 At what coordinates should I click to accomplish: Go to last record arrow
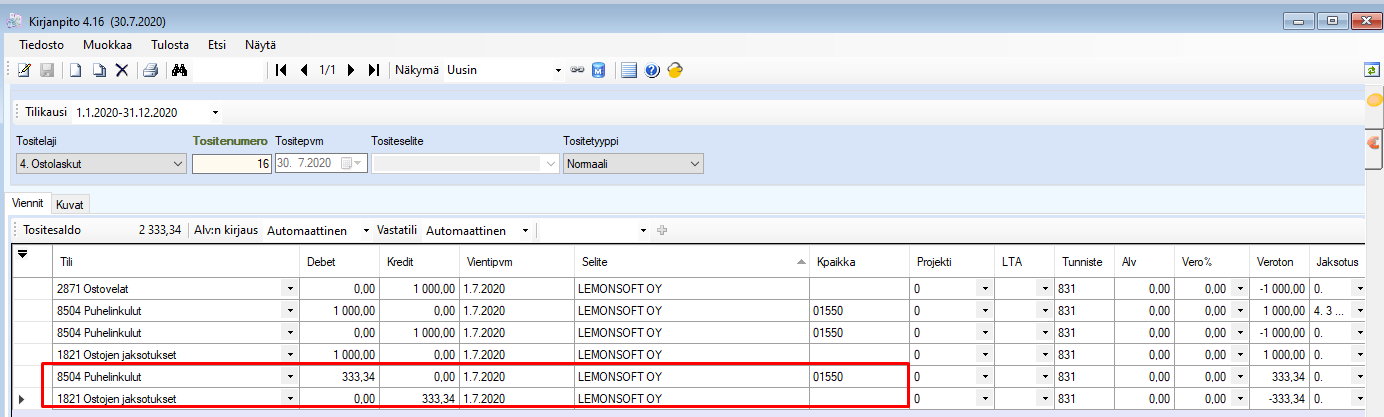pyautogui.click(x=373, y=70)
